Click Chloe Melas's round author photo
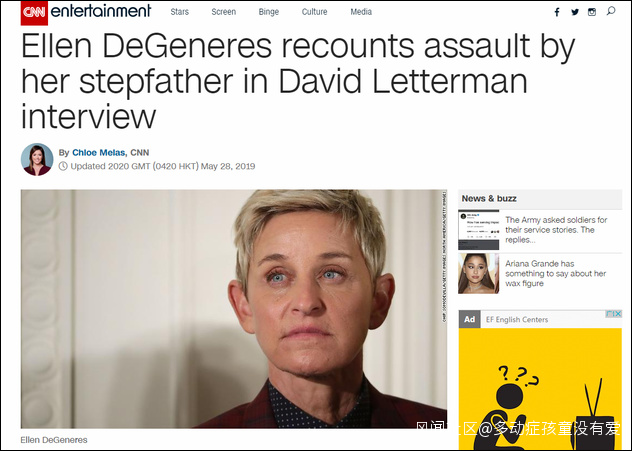The height and width of the screenshot is (451, 632). pyautogui.click(x=37, y=159)
